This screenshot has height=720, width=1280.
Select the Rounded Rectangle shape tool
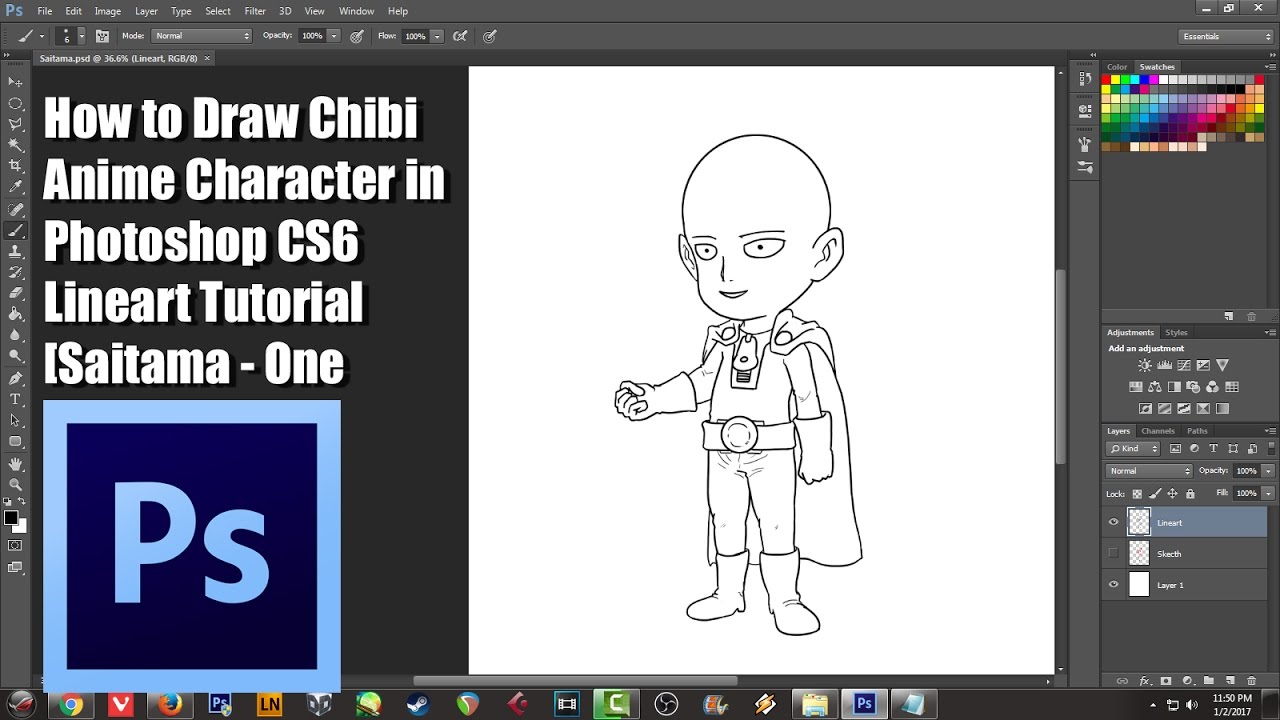(x=15, y=441)
